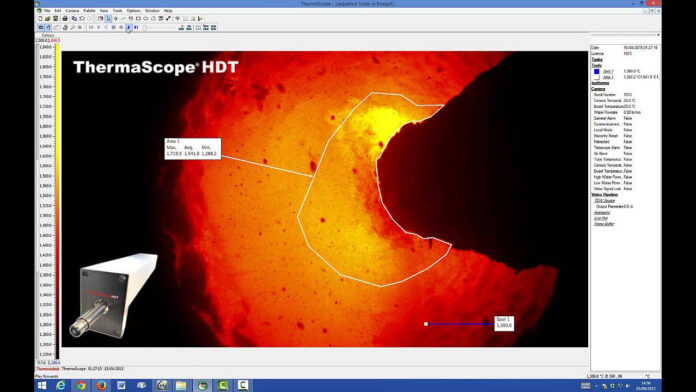Expand the Isotherms section heading
This screenshot has height=392, width=696.
(x=600, y=83)
